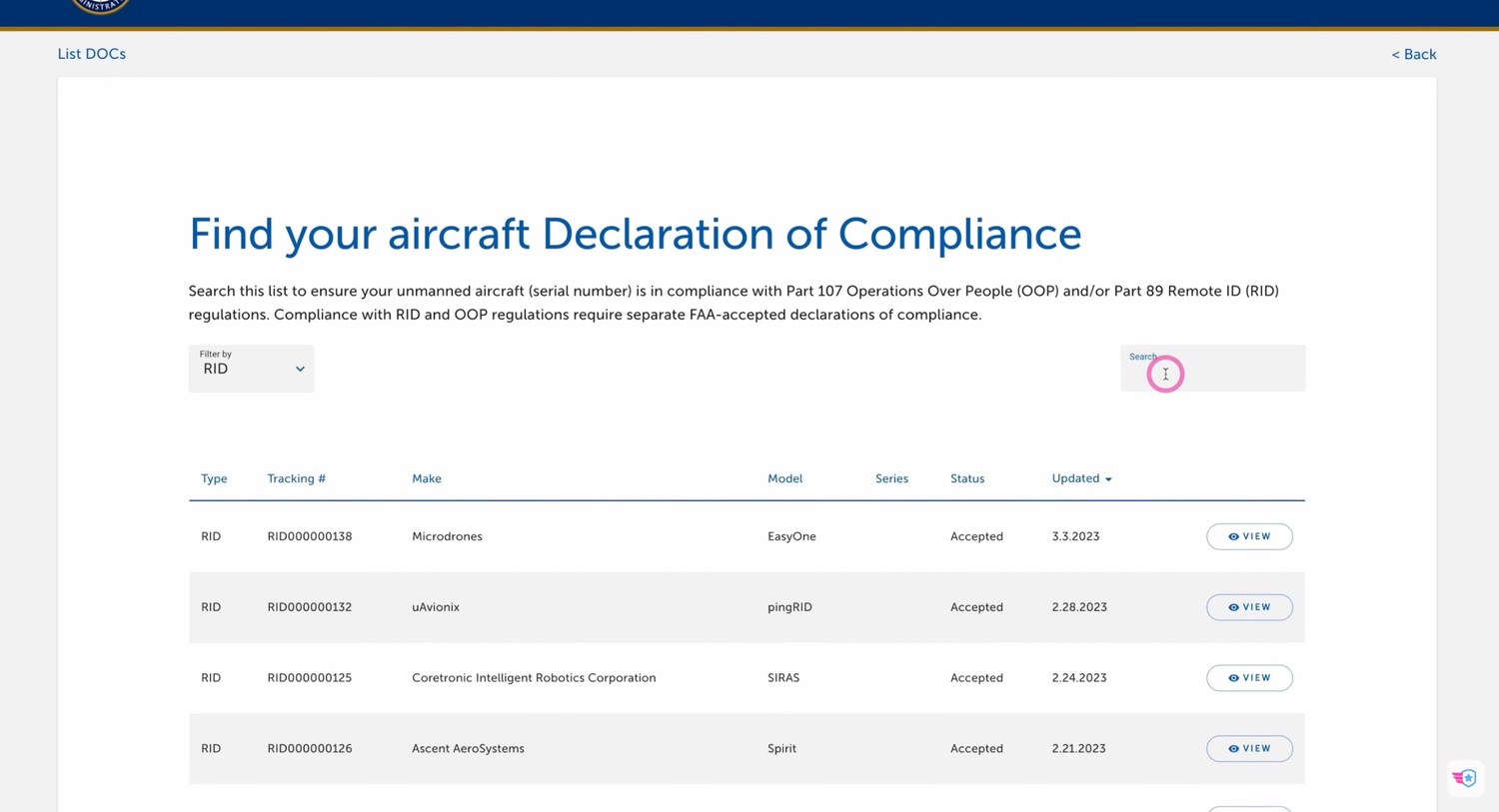Open the shield chat widget in the corner
1499x812 pixels.
coord(1464,777)
